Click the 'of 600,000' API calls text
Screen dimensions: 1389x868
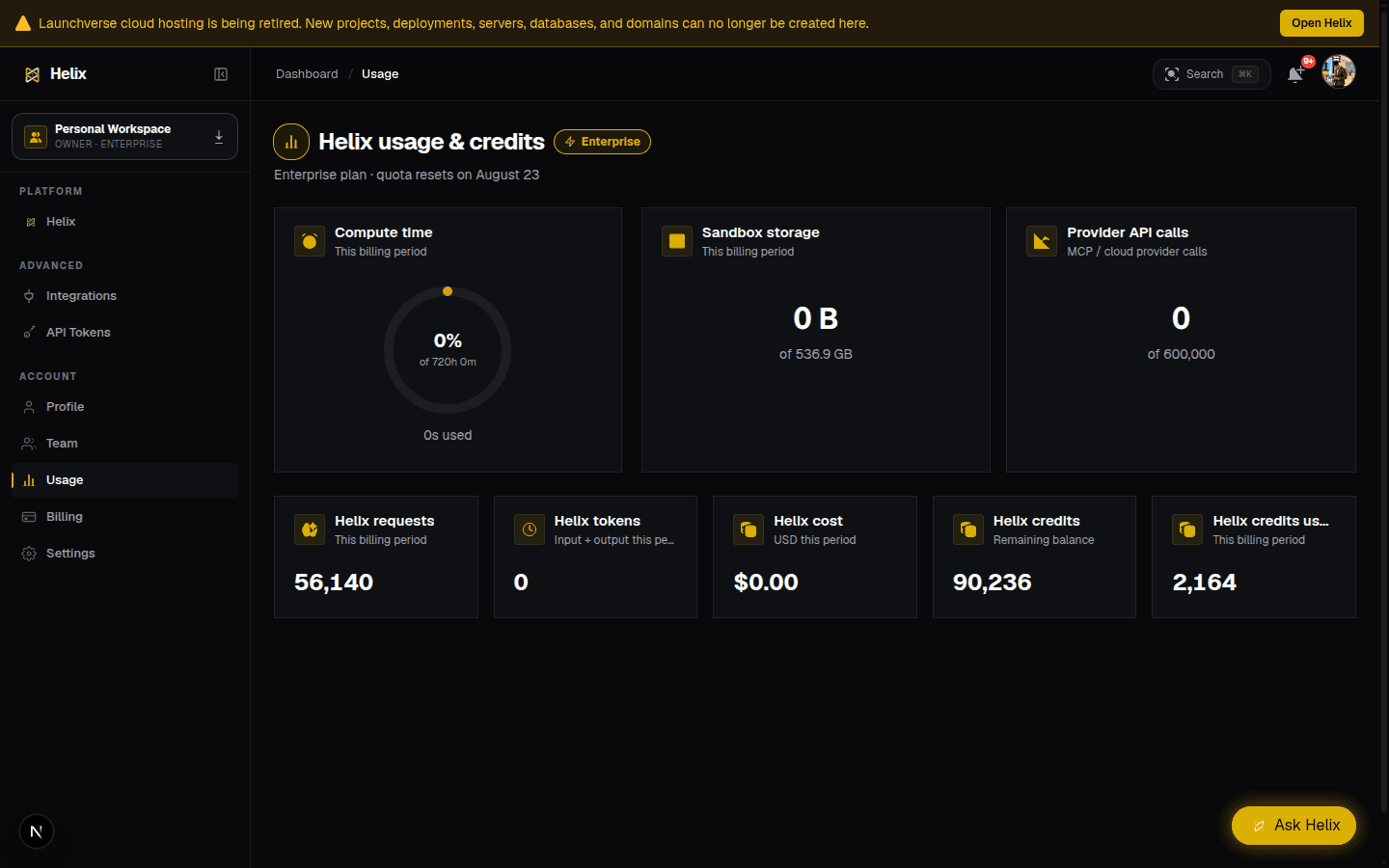[1181, 354]
